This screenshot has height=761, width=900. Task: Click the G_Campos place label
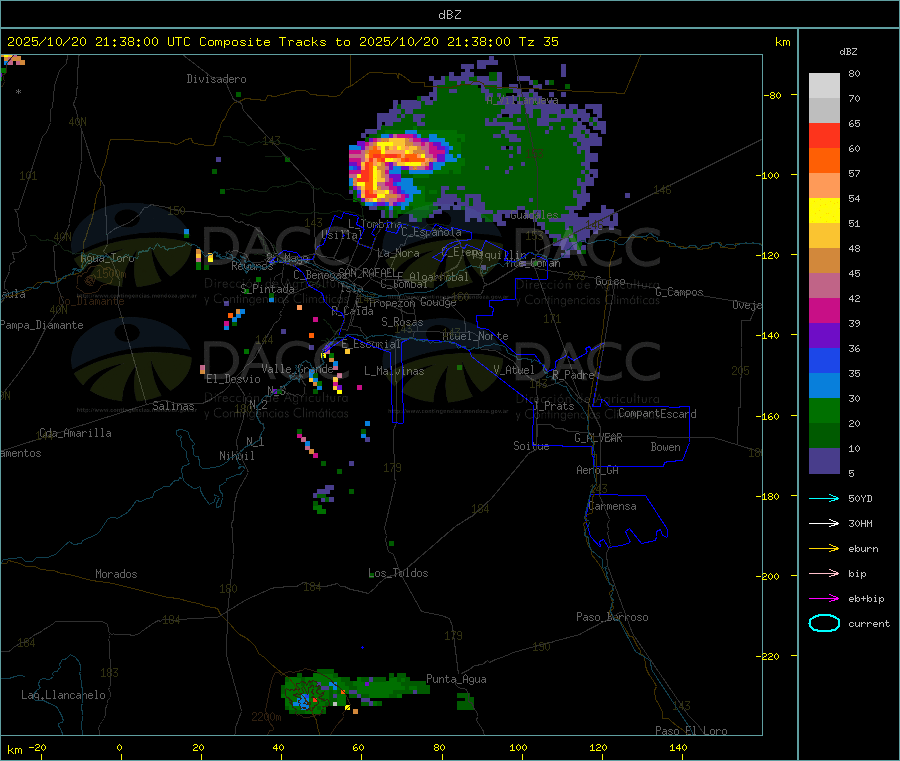680,292
